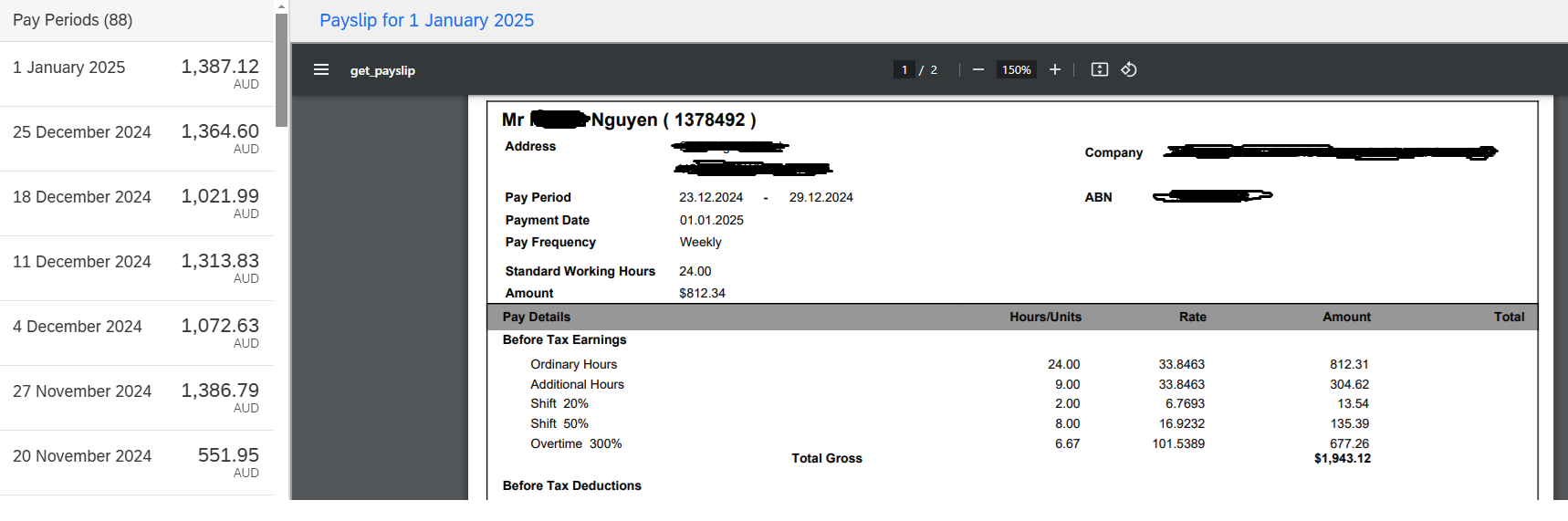
Task: Open the 18 December 2024 payslip
Action: (137, 203)
